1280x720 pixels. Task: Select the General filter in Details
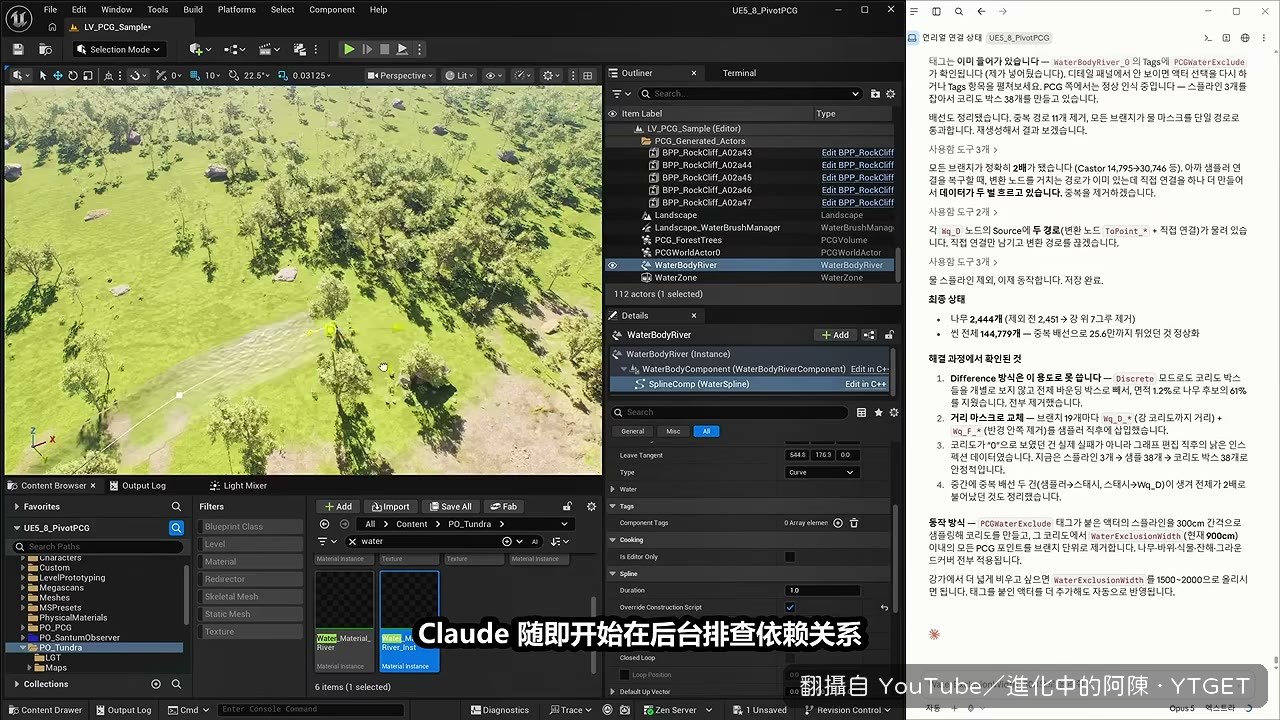tap(633, 431)
